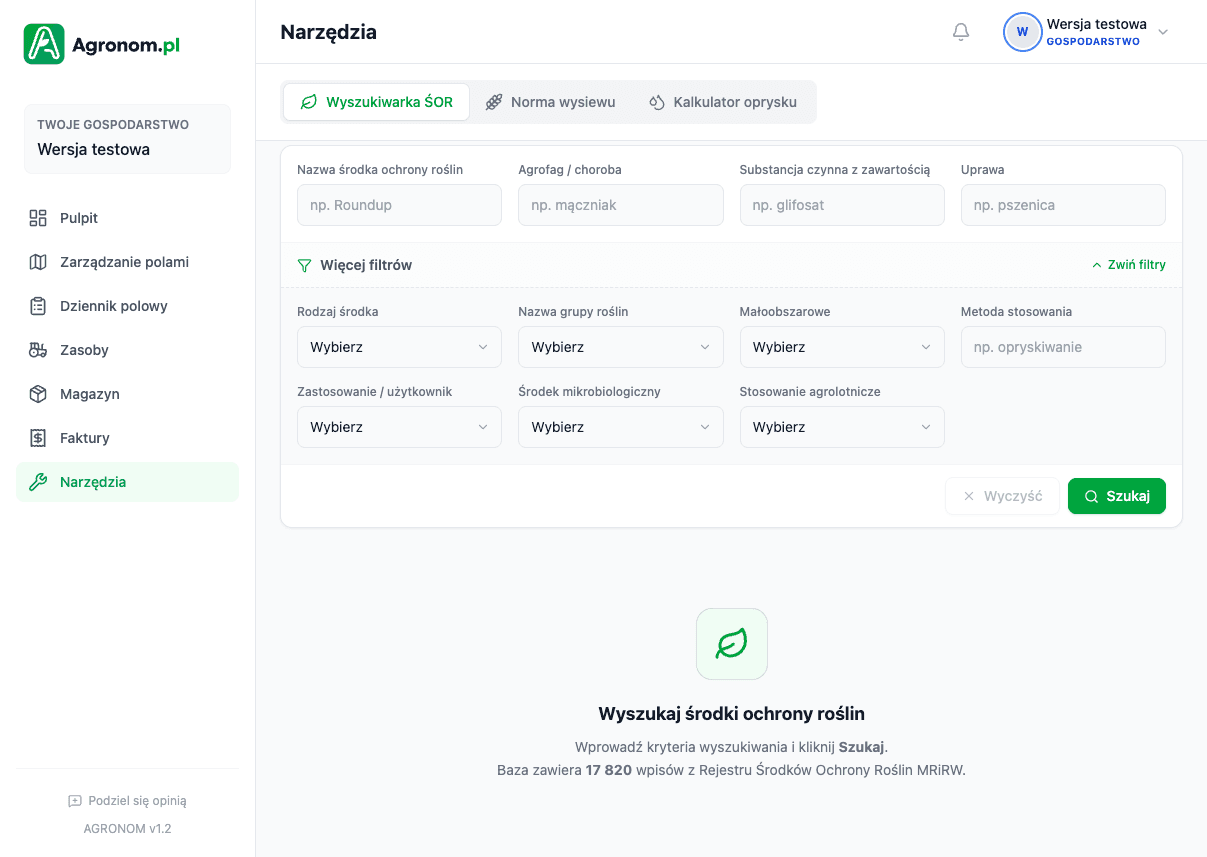Collapse filters with Zwiń filtry
This screenshot has height=857, width=1207.
click(x=1128, y=265)
